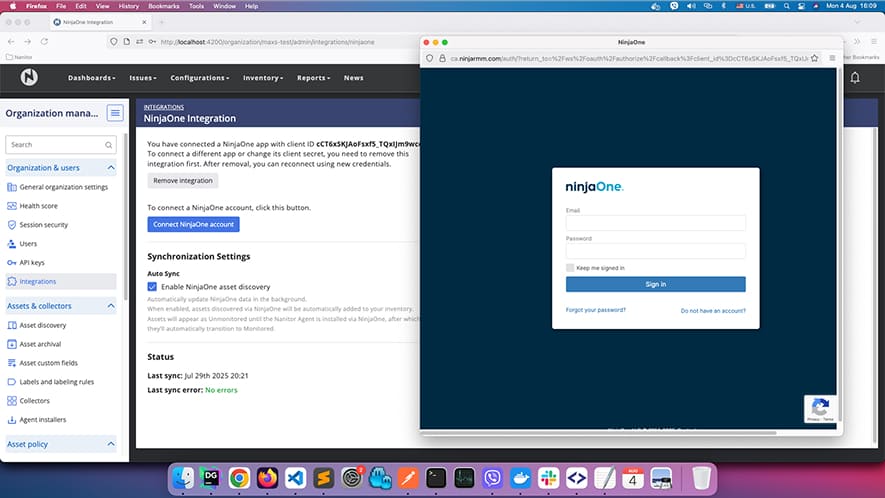Click the search magnifier icon in the sidebar

(108, 145)
